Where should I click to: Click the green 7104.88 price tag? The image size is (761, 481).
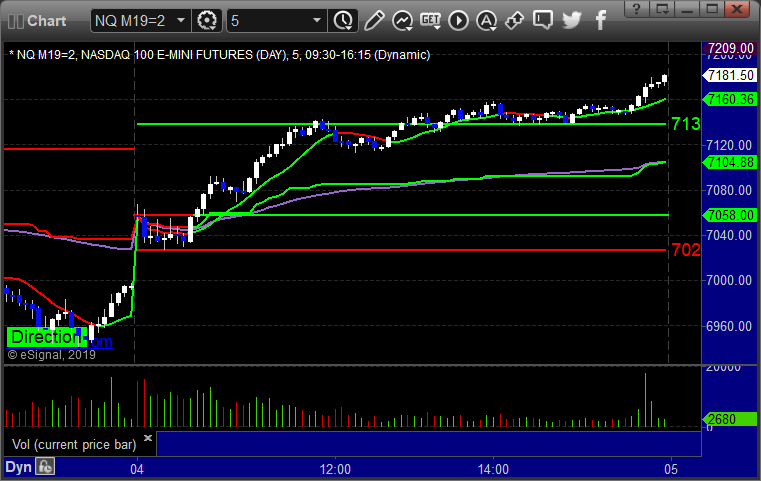click(729, 162)
